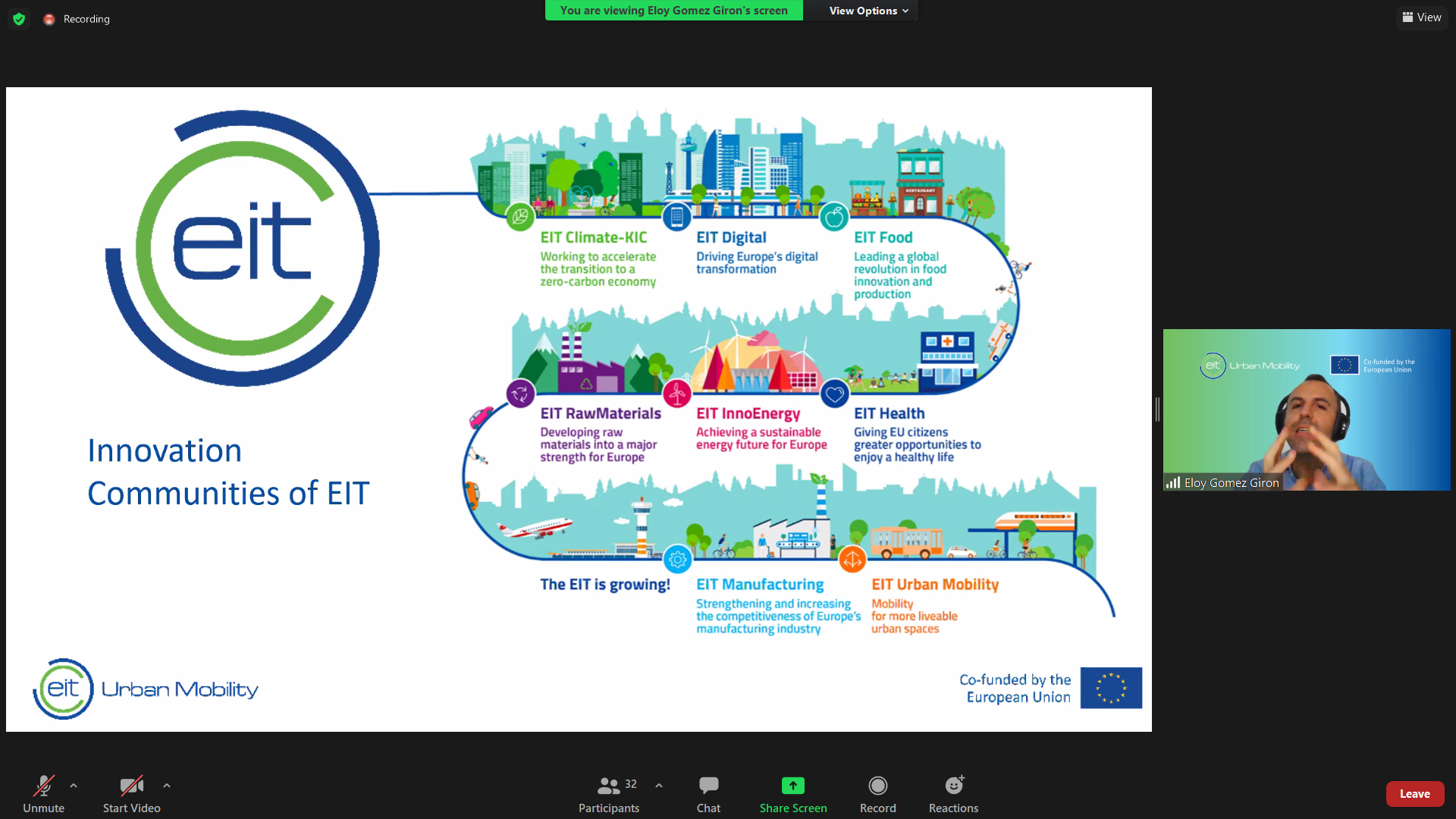Open the View Options dropdown menu
The height and width of the screenshot is (819, 1456).
coord(868,11)
